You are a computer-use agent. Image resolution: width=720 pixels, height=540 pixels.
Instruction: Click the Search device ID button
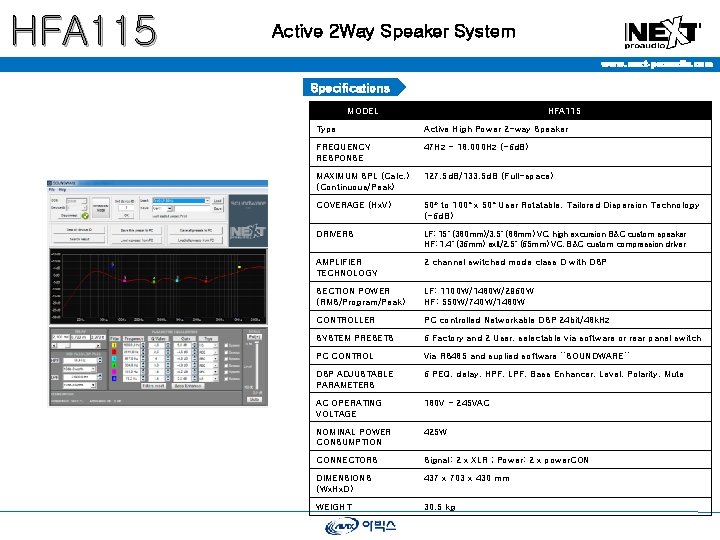pyautogui.click(x=79, y=230)
